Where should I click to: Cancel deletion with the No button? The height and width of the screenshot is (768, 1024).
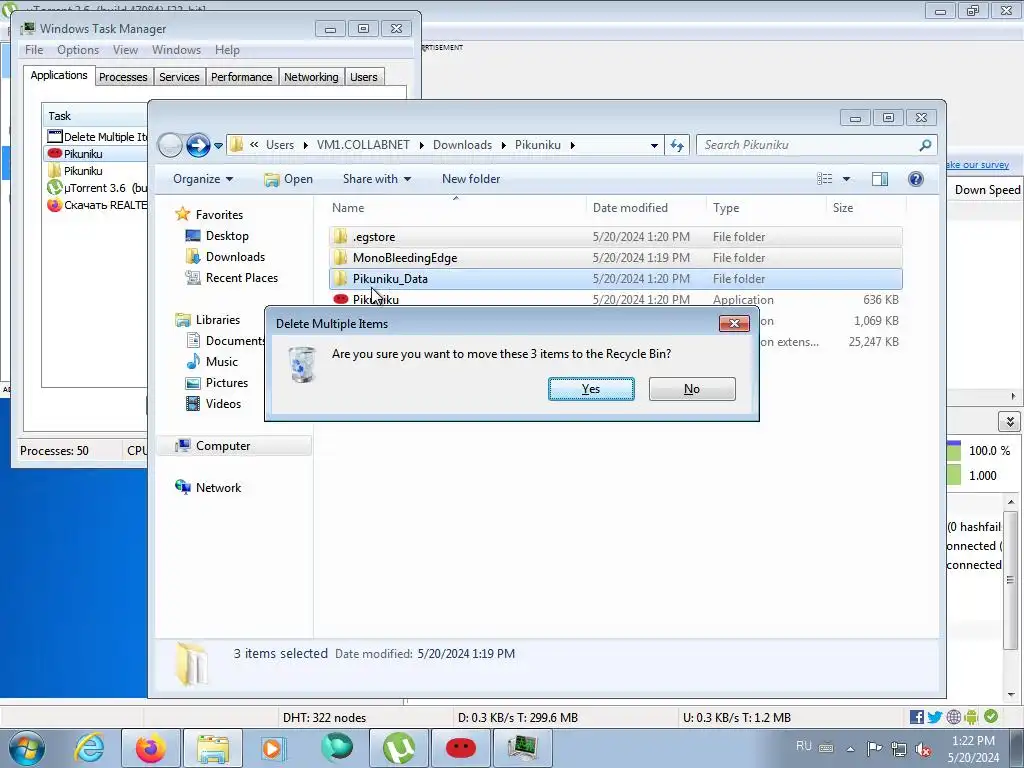(692, 389)
